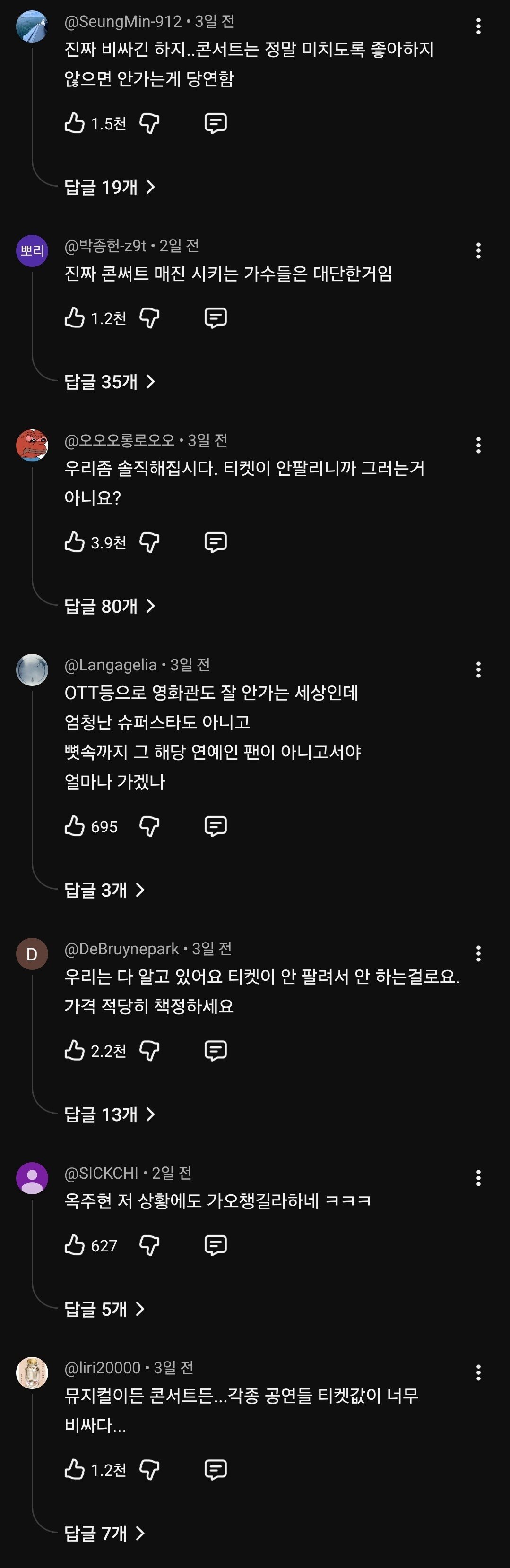The width and height of the screenshot is (510, 1568).
Task: Expand the 80 replies (답글 80개)
Action: (110, 606)
